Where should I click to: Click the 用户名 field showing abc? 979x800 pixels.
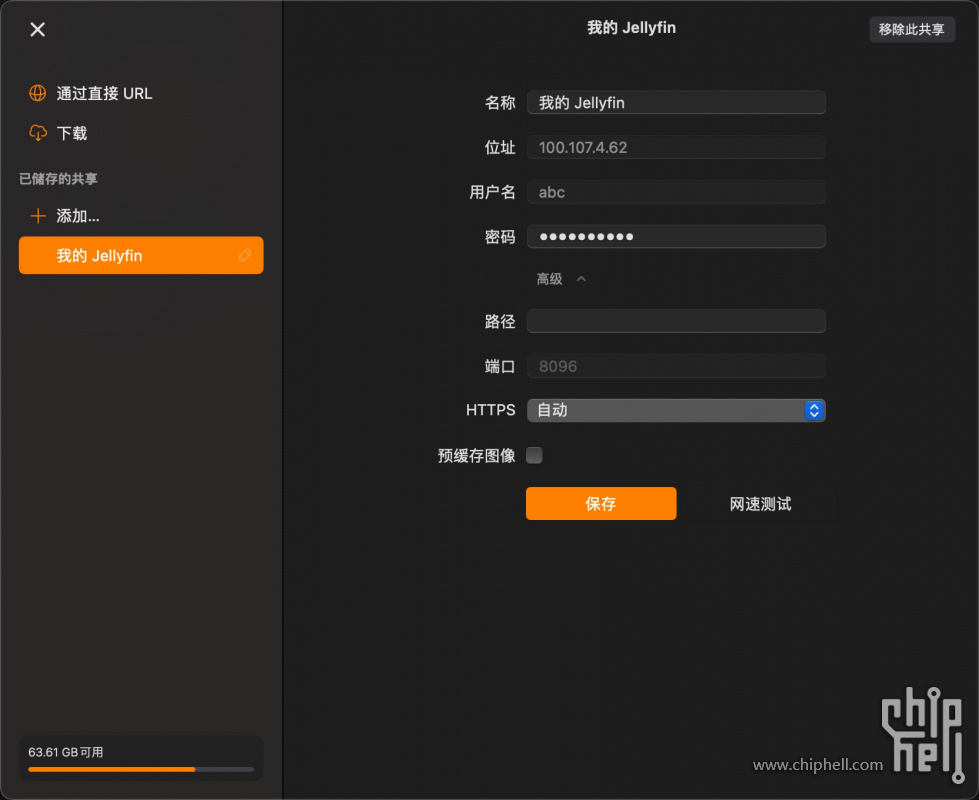click(x=676, y=192)
